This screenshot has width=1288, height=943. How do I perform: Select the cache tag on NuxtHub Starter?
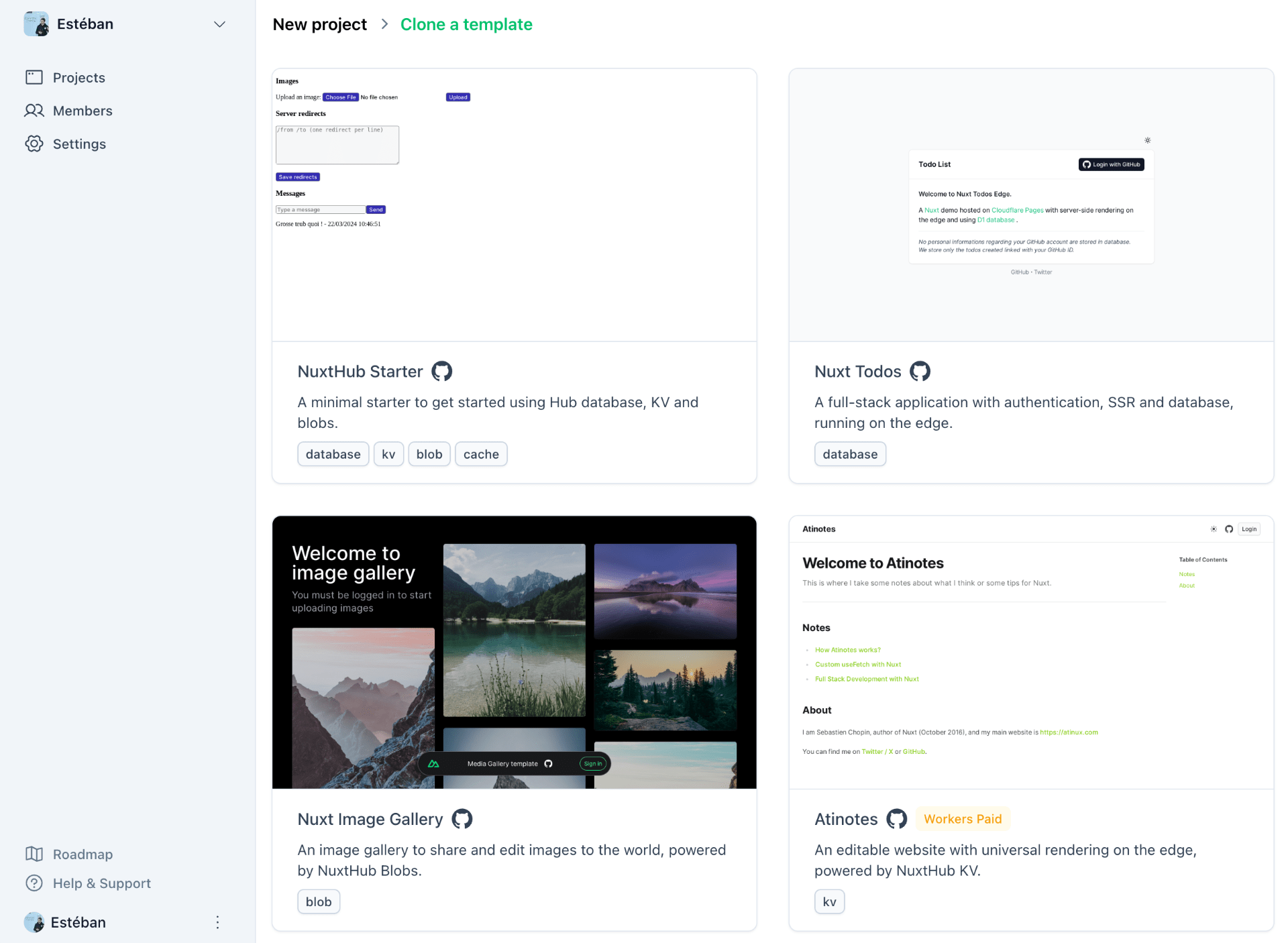pyautogui.click(x=480, y=453)
